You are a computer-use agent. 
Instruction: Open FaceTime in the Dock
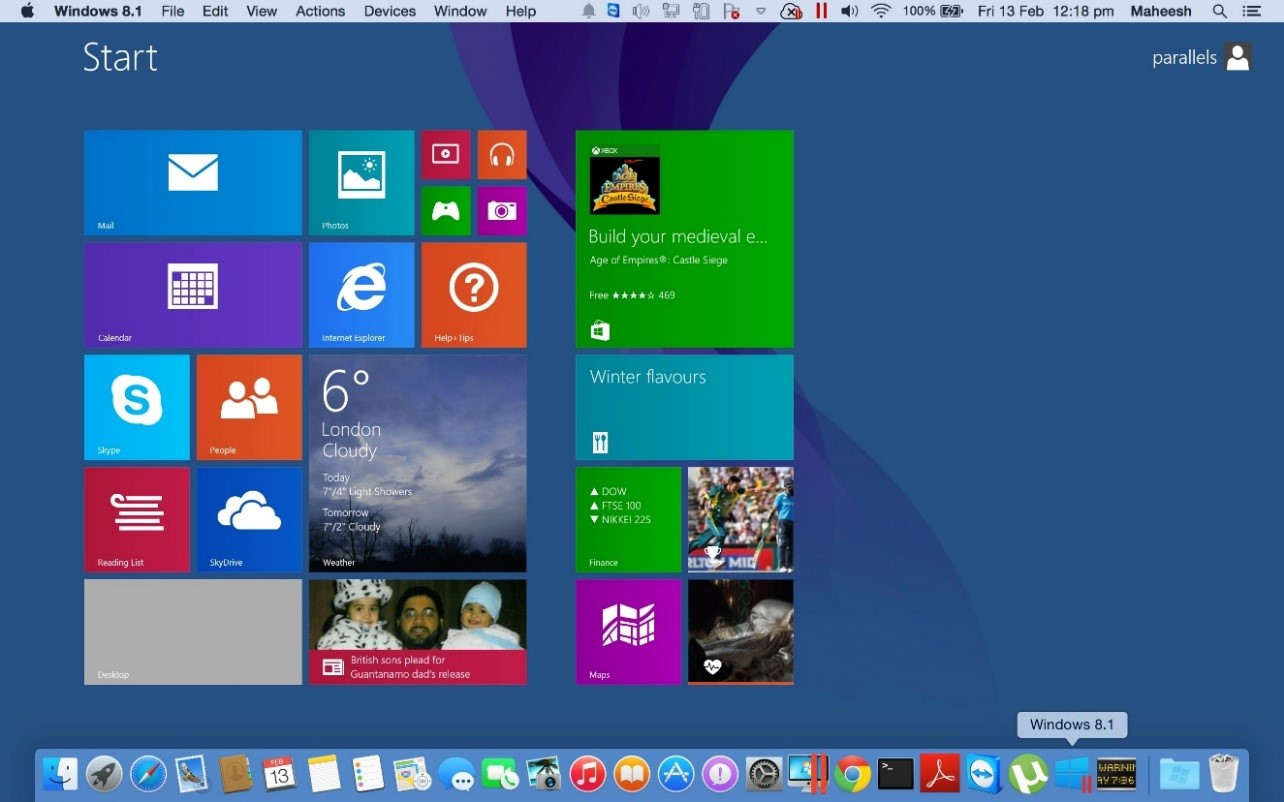[500, 773]
